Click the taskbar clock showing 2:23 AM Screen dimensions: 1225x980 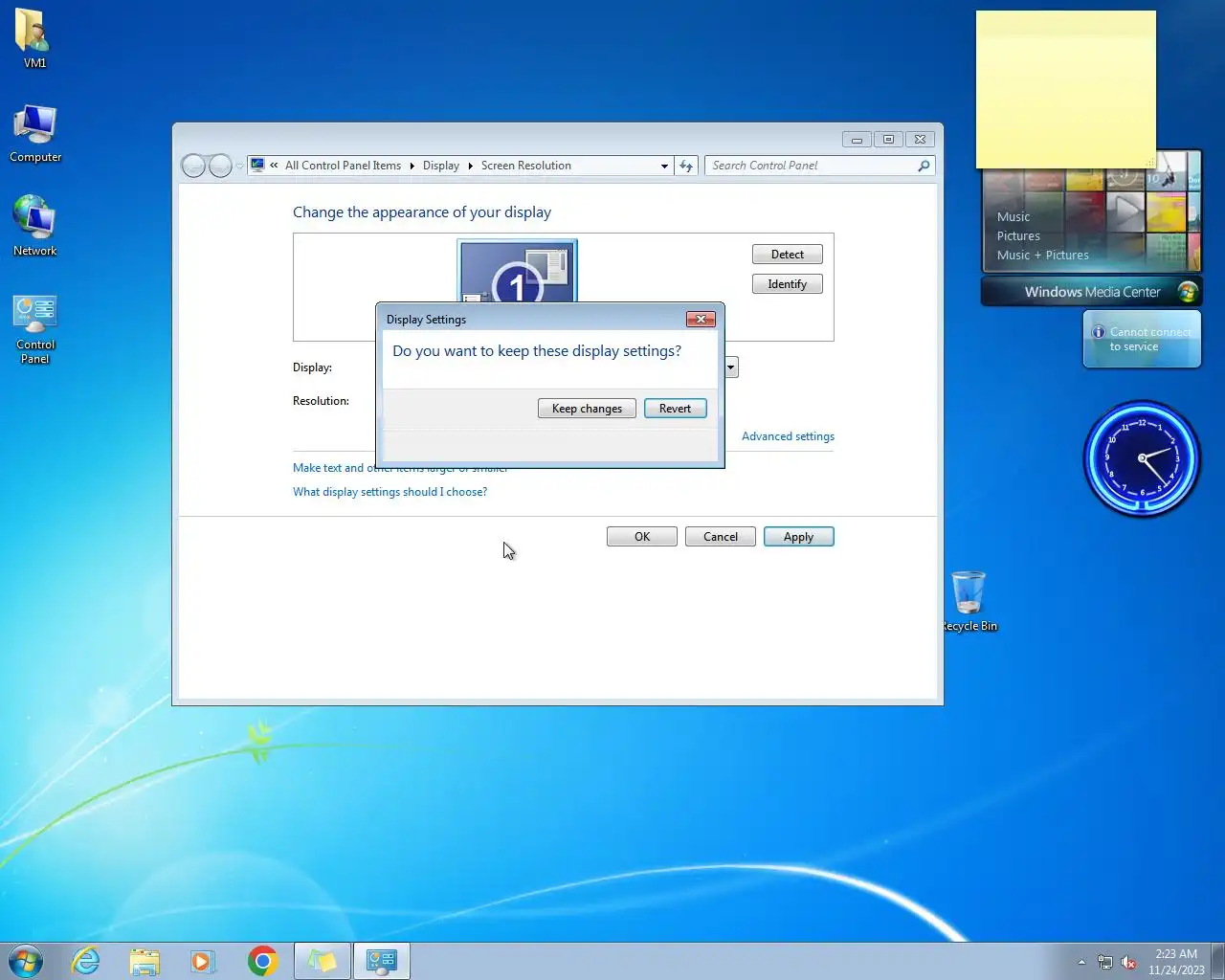1176,961
